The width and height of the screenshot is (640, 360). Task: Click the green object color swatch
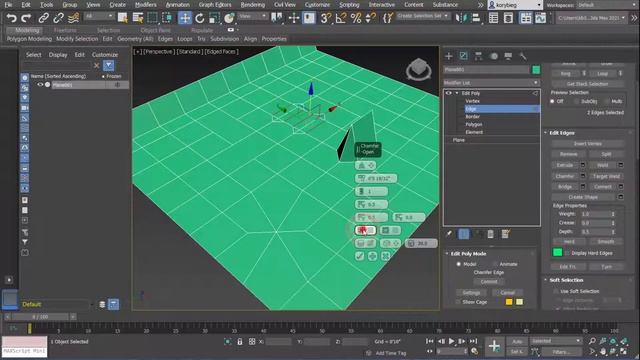point(536,70)
